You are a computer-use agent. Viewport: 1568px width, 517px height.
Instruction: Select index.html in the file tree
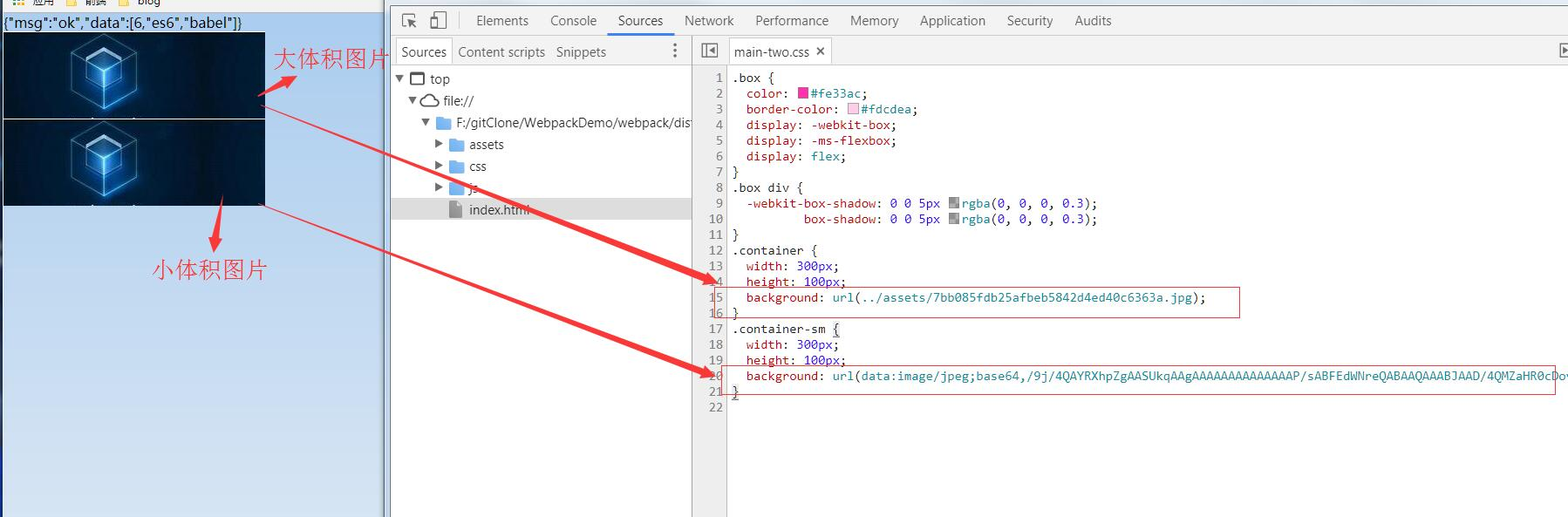tap(542, 209)
